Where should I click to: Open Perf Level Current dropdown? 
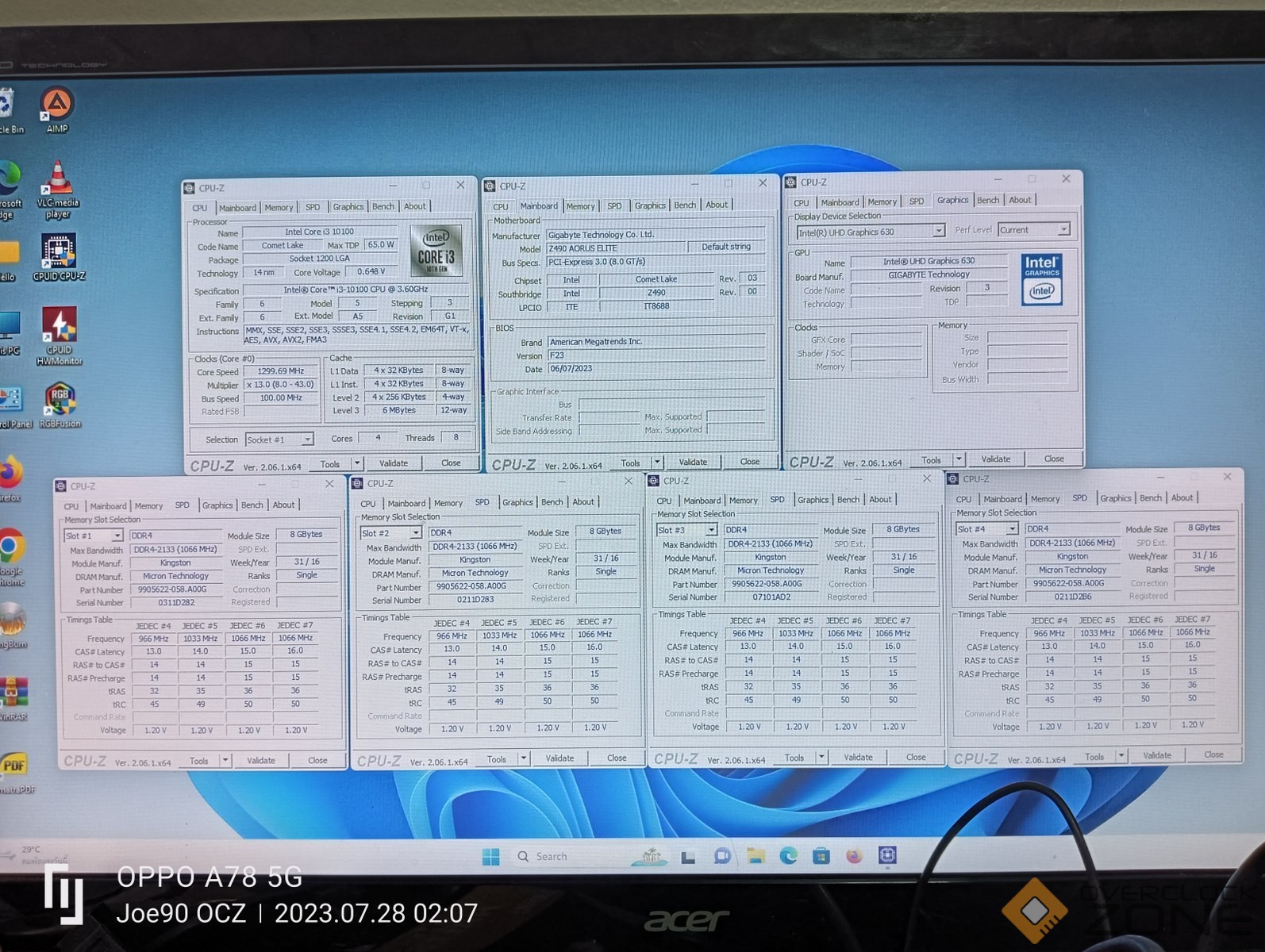click(1034, 230)
